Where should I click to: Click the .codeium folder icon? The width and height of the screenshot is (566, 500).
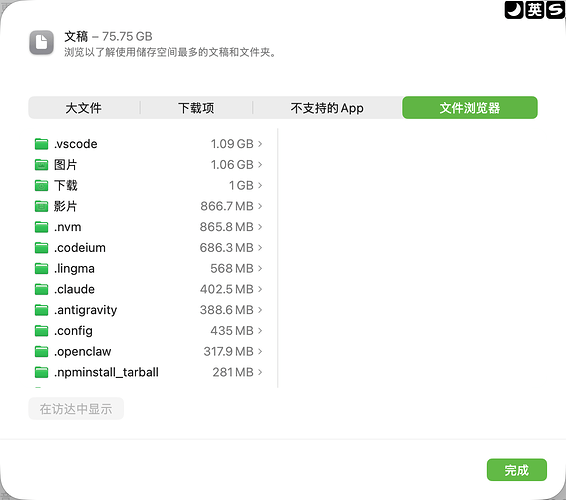[42, 248]
